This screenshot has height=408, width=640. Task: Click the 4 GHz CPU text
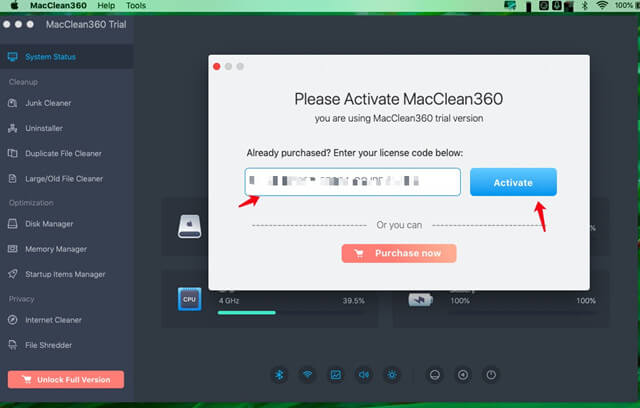point(229,301)
